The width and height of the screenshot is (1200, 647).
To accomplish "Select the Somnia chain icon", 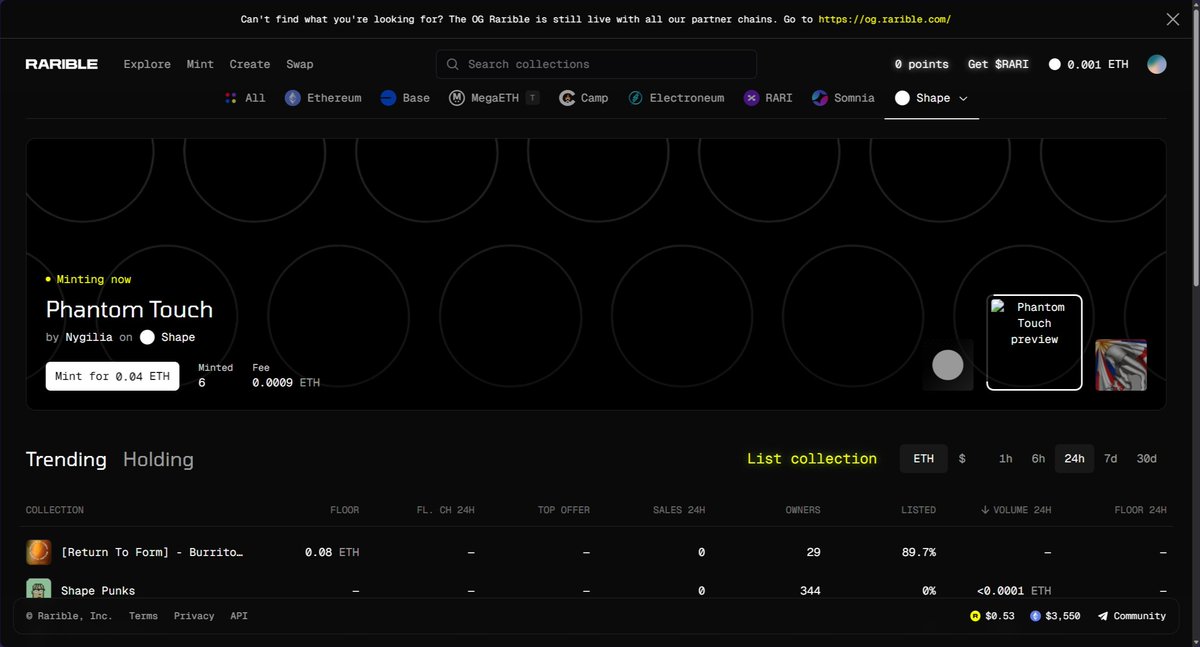I will point(823,97).
